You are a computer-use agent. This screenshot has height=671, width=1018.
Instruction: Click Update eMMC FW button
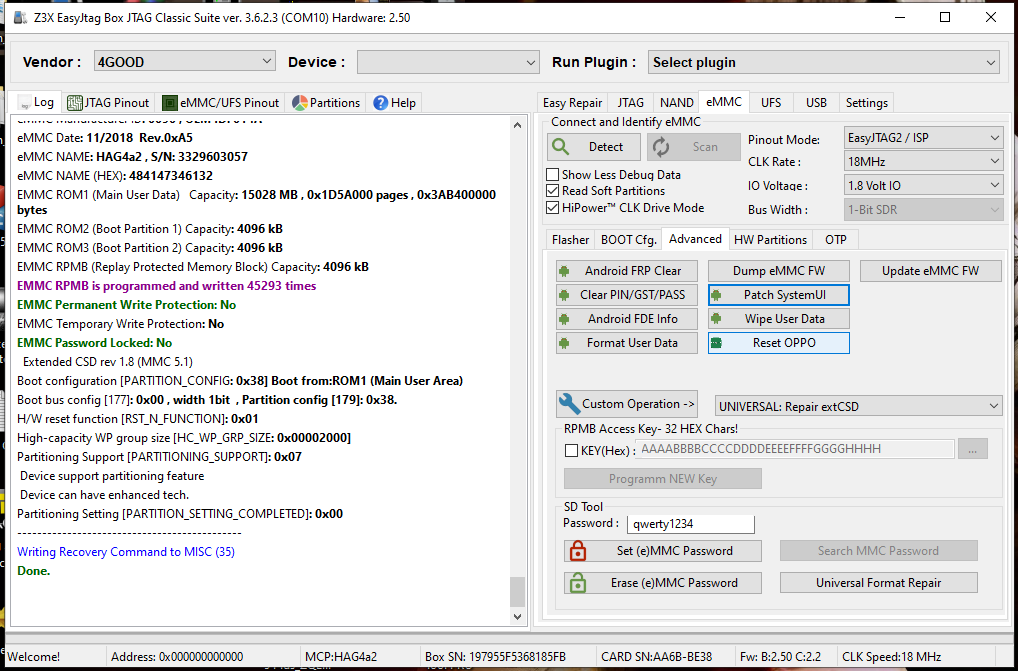coord(930,271)
